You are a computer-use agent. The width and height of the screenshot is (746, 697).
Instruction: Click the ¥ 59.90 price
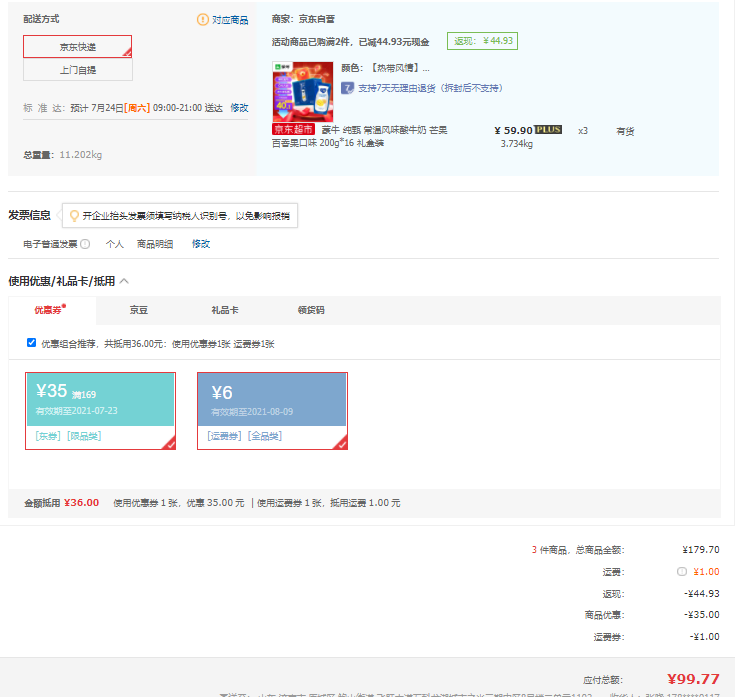click(x=513, y=130)
